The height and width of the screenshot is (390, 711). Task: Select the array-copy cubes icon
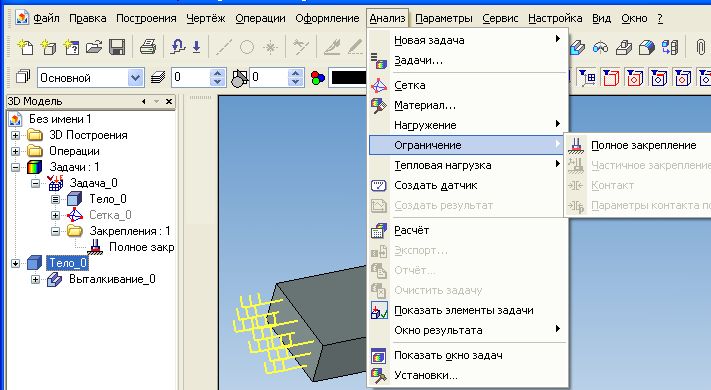(x=670, y=47)
